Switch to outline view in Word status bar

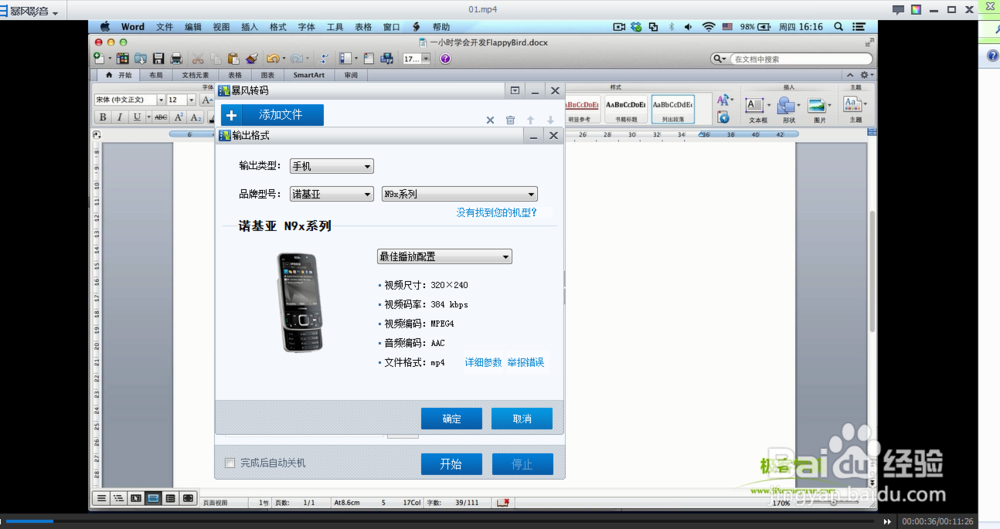pos(119,498)
